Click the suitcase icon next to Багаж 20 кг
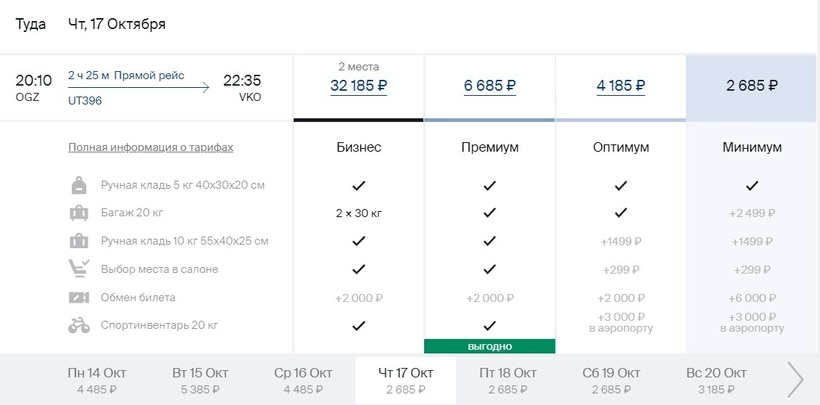 click(79, 213)
